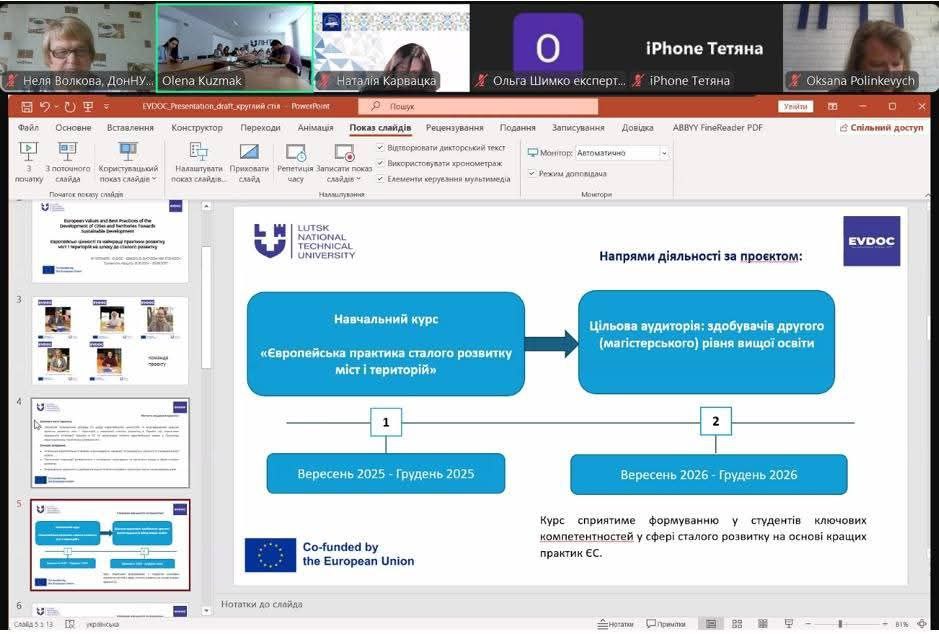Click the Вересень 2025 - Грудень 2025 box
939x634 pixels.
click(386, 474)
